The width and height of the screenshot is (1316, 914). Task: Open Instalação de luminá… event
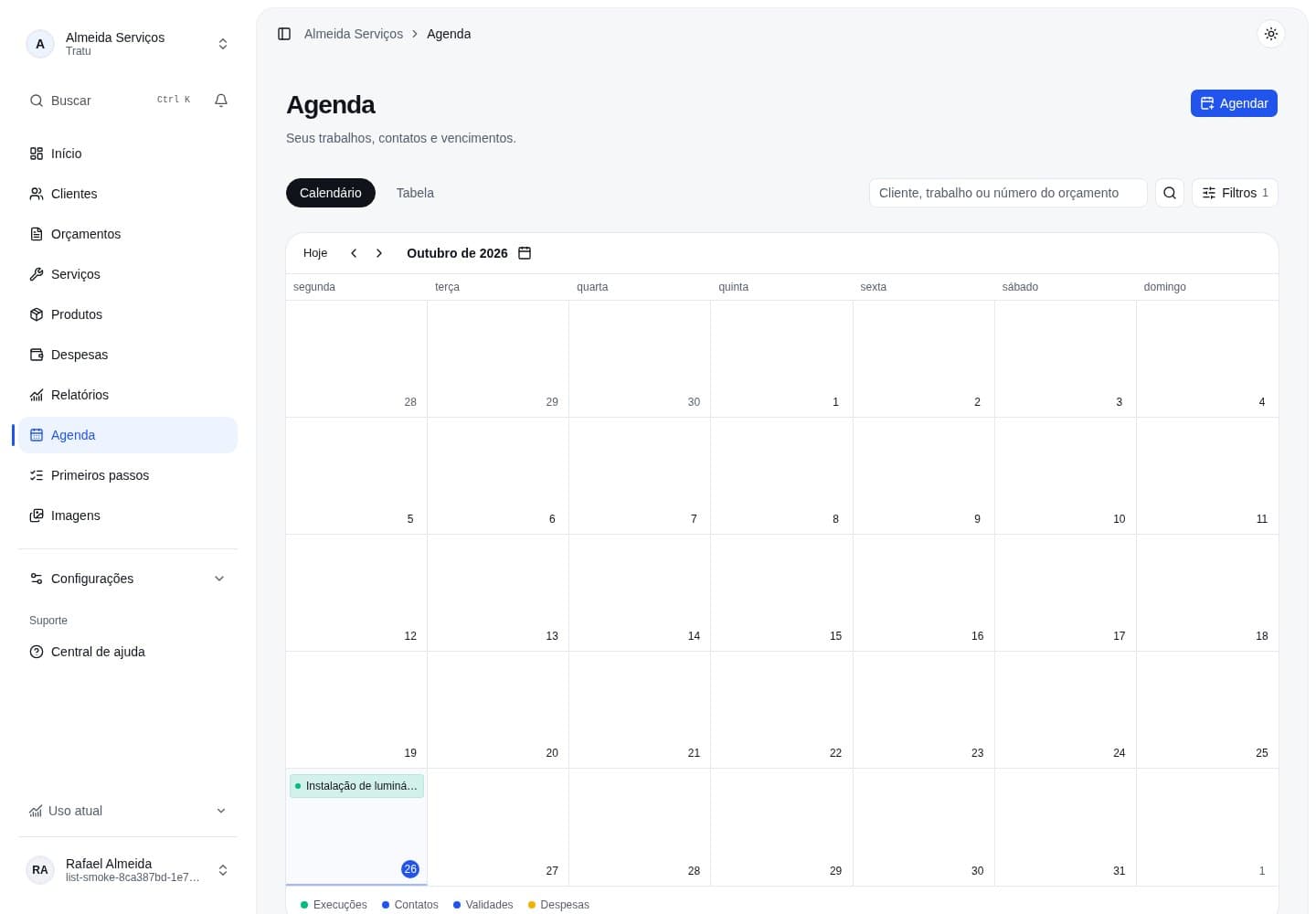pos(356,786)
